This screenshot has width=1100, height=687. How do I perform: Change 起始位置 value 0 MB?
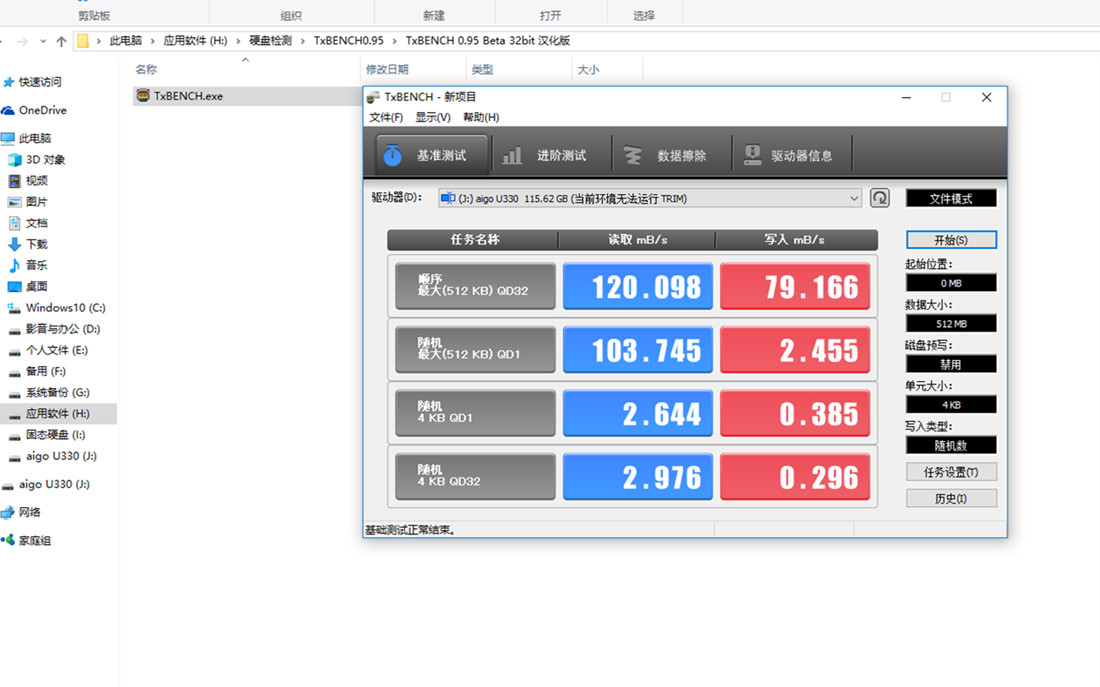coord(951,283)
